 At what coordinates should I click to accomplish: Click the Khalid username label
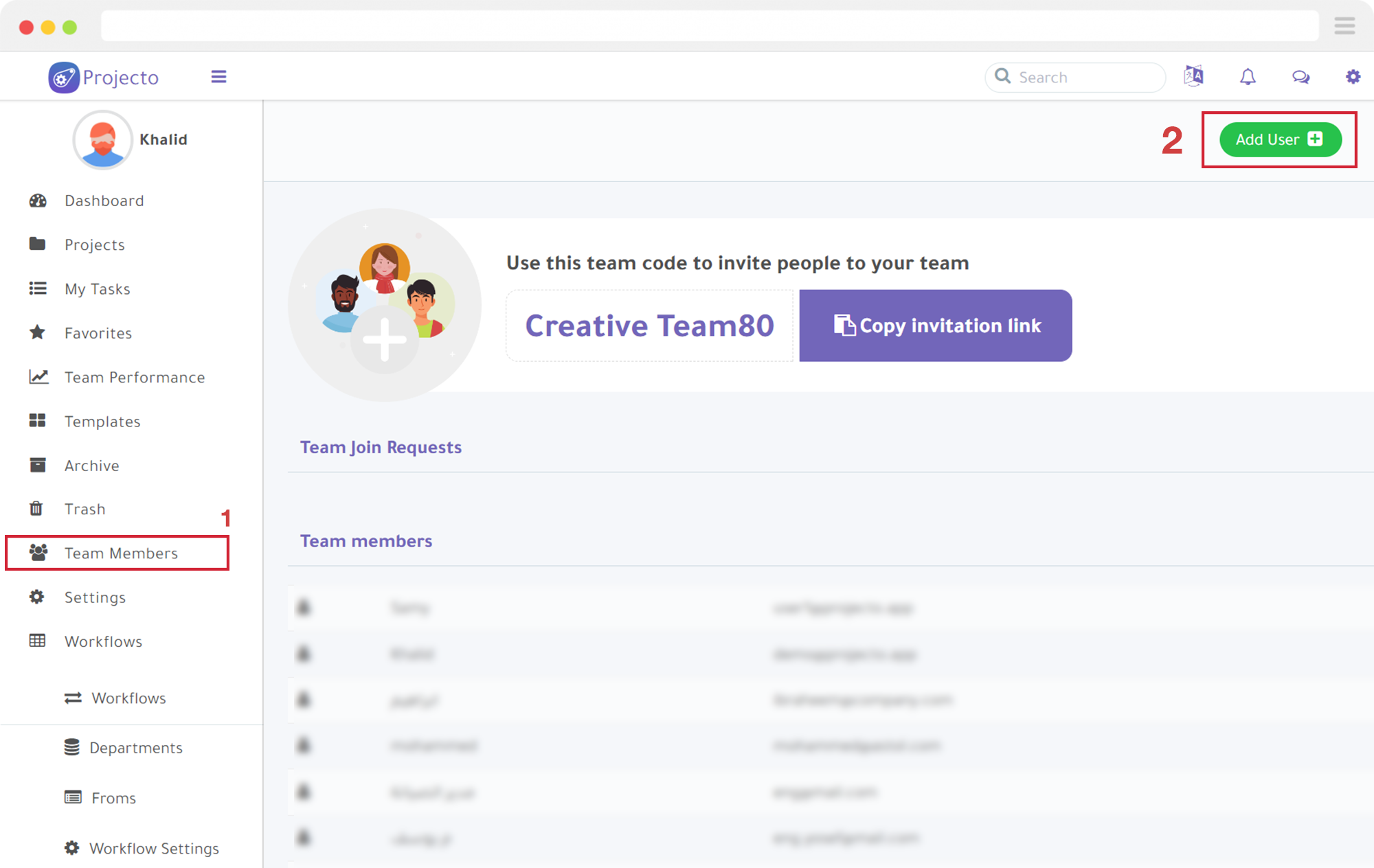tap(164, 139)
